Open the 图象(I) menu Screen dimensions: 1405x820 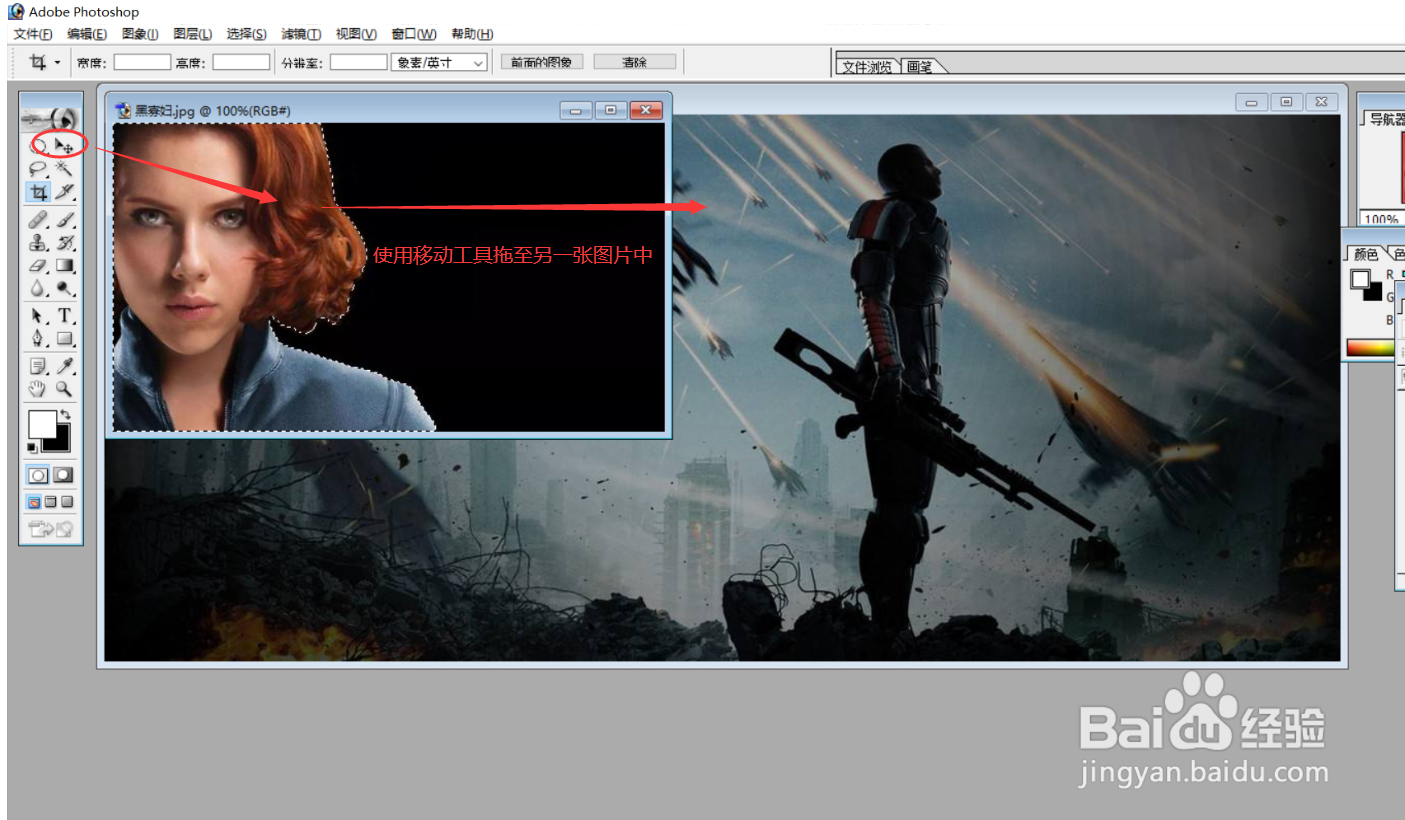pos(140,34)
